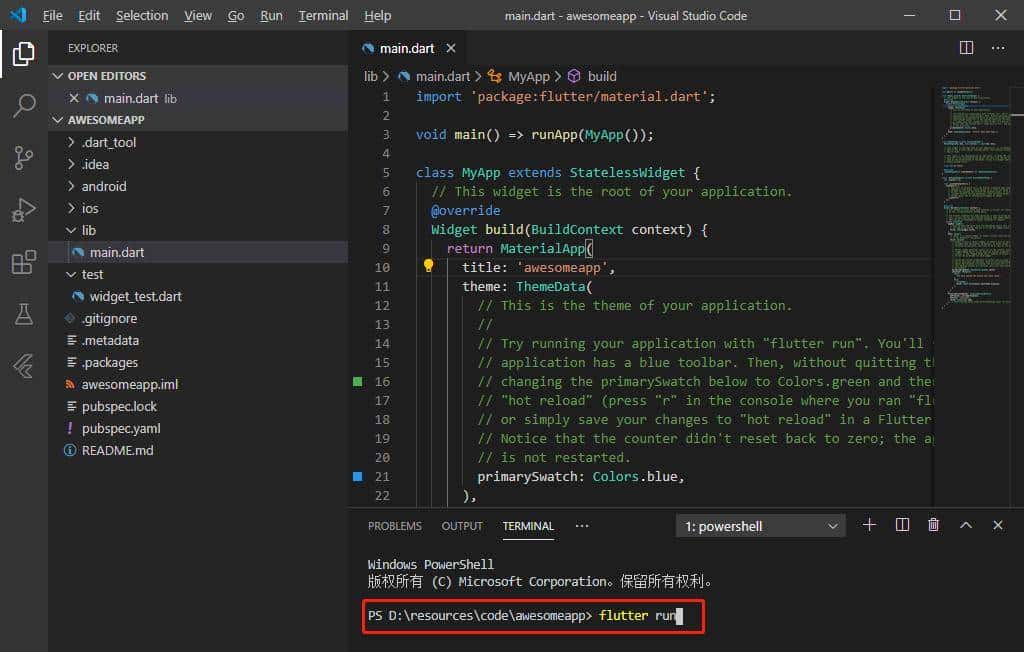Open the powershell terminal selector dropdown

pos(761,526)
